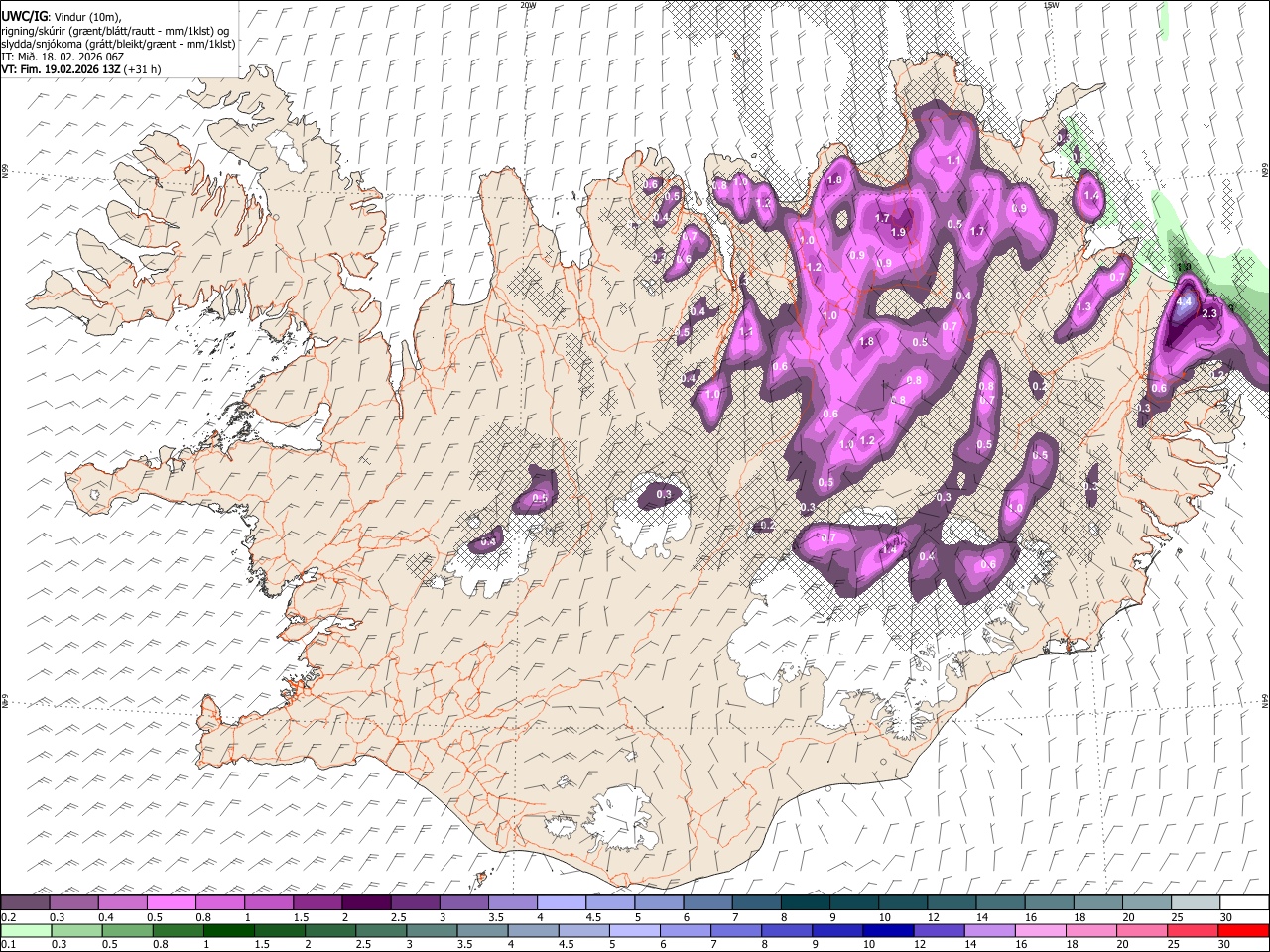1270x952 pixels.
Task: Select the 7–8 medium blue rain legend swatch
Action: pyautogui.click(x=736, y=930)
